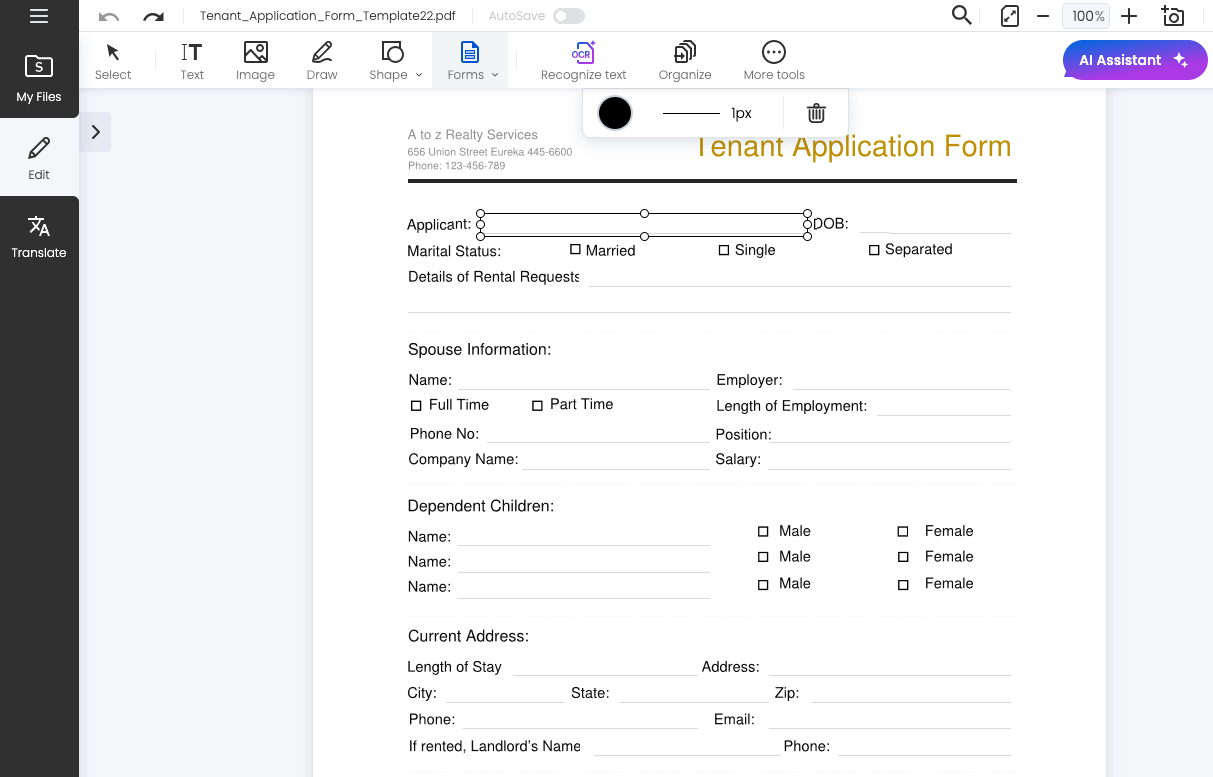Zoom out with the minus icon
This screenshot has height=777, width=1213.
click(1043, 16)
